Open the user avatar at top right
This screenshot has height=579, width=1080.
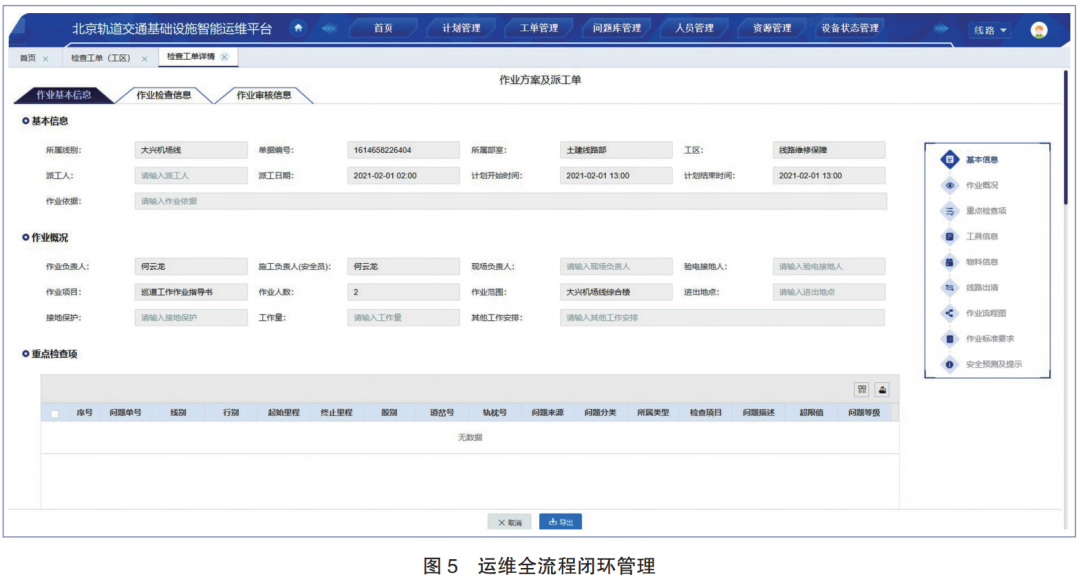coord(1040,27)
